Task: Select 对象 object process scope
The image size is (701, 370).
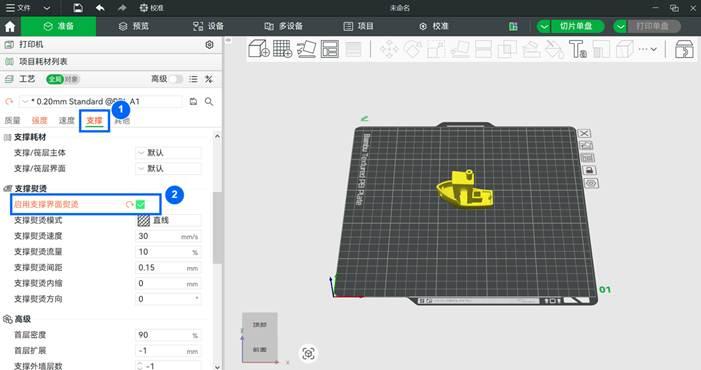Action: (x=72, y=79)
